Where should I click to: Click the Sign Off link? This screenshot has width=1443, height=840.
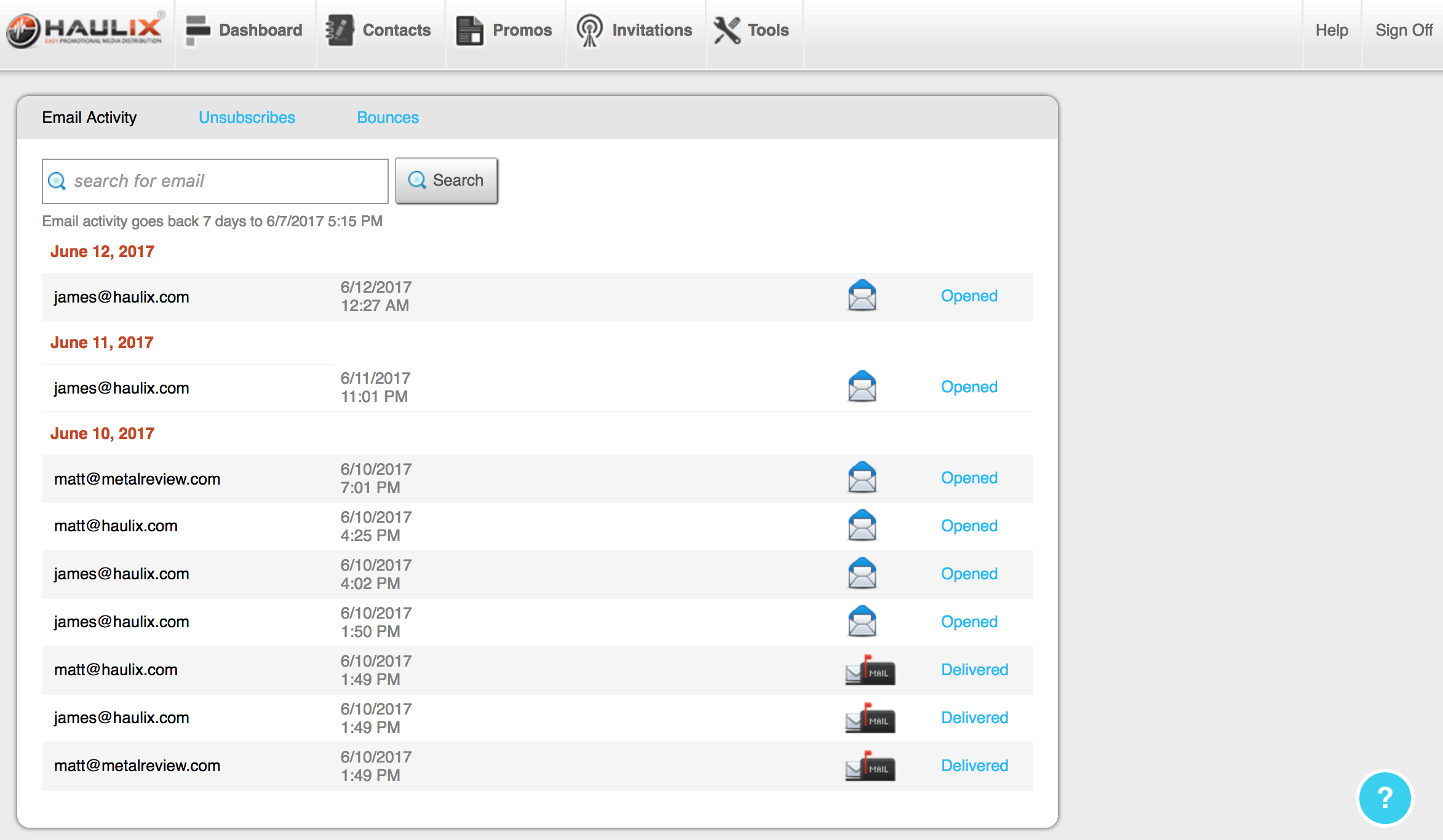[x=1404, y=30]
